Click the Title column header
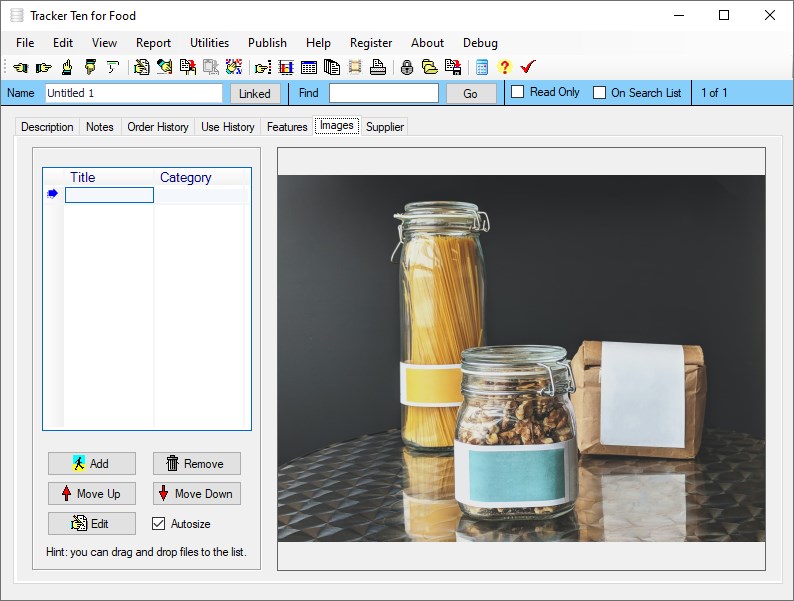794x601 pixels. (109, 177)
